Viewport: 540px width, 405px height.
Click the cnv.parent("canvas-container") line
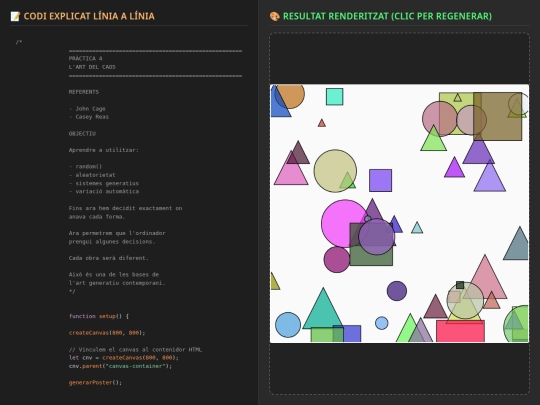[120, 366]
